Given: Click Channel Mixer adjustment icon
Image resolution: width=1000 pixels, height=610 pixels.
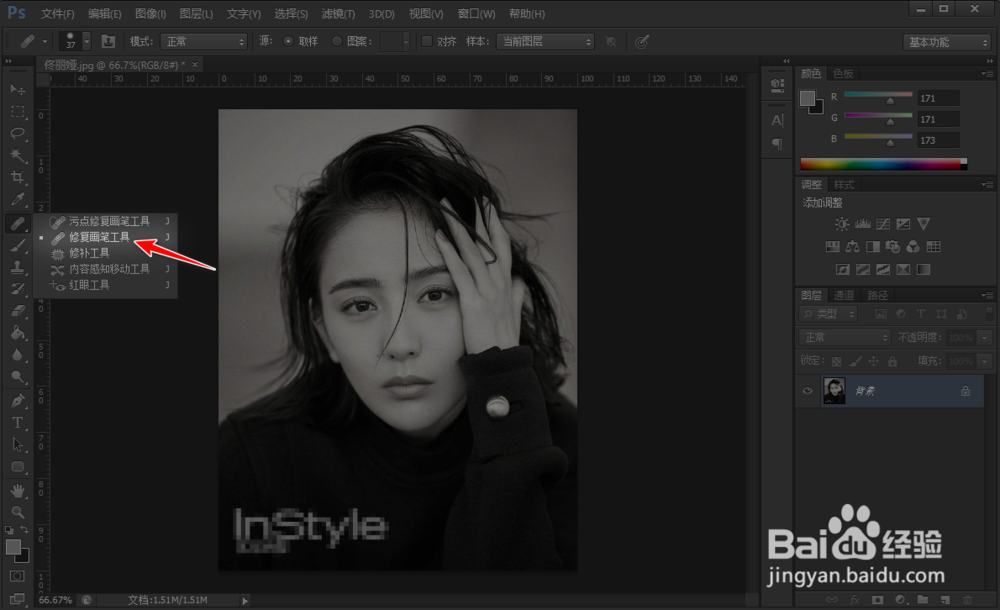Looking at the screenshot, I should click(x=913, y=246).
